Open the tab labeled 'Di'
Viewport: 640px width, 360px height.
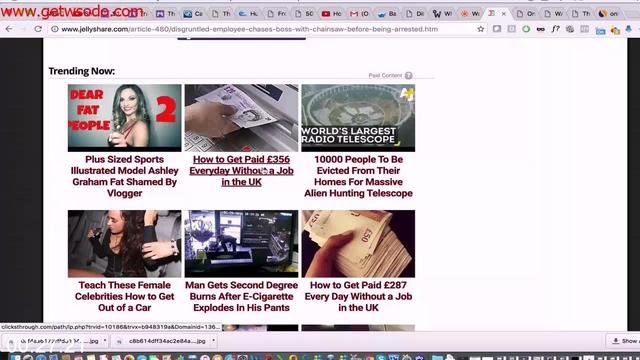pyautogui.click(x=414, y=13)
